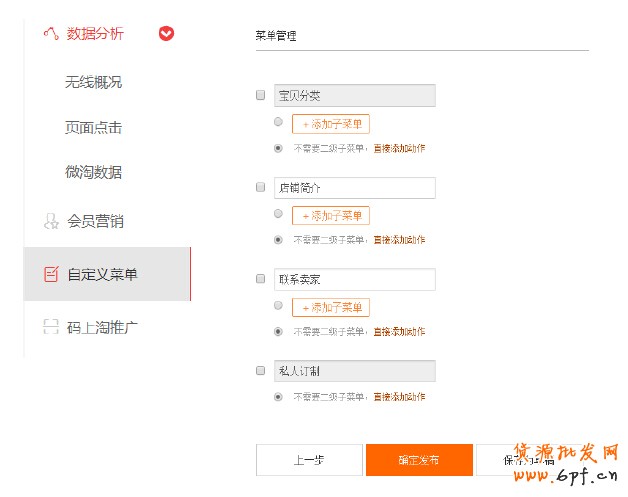Go to 微淘数据 page
Image resolution: width=628 pixels, height=497 pixels.
(93, 172)
